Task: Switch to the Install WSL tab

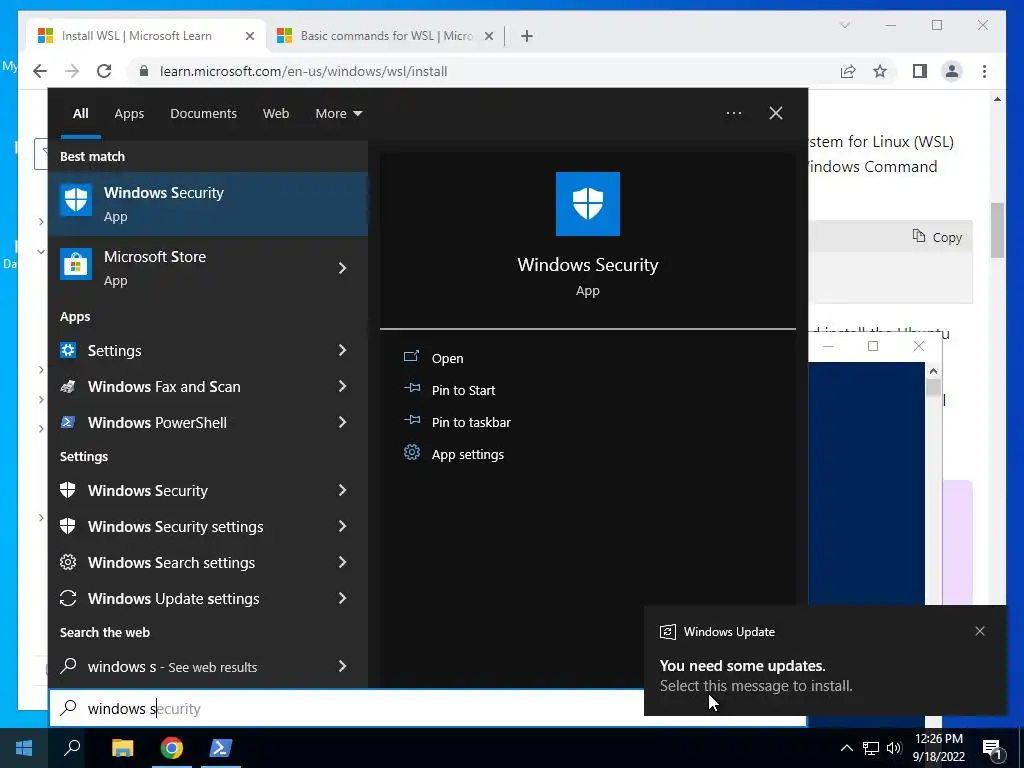Action: (x=137, y=36)
